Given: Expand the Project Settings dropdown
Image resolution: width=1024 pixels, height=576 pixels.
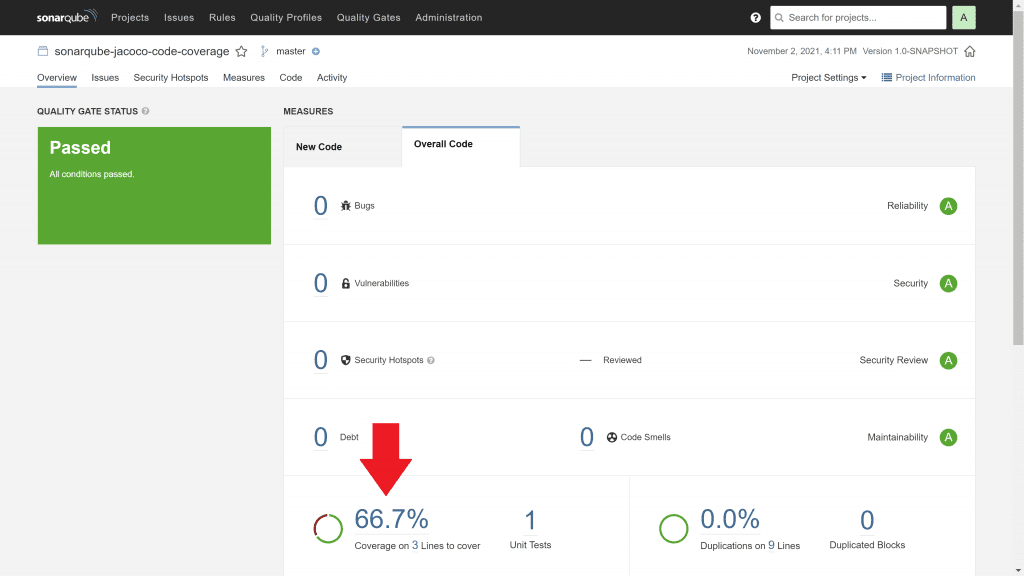Looking at the screenshot, I should click(x=828, y=78).
